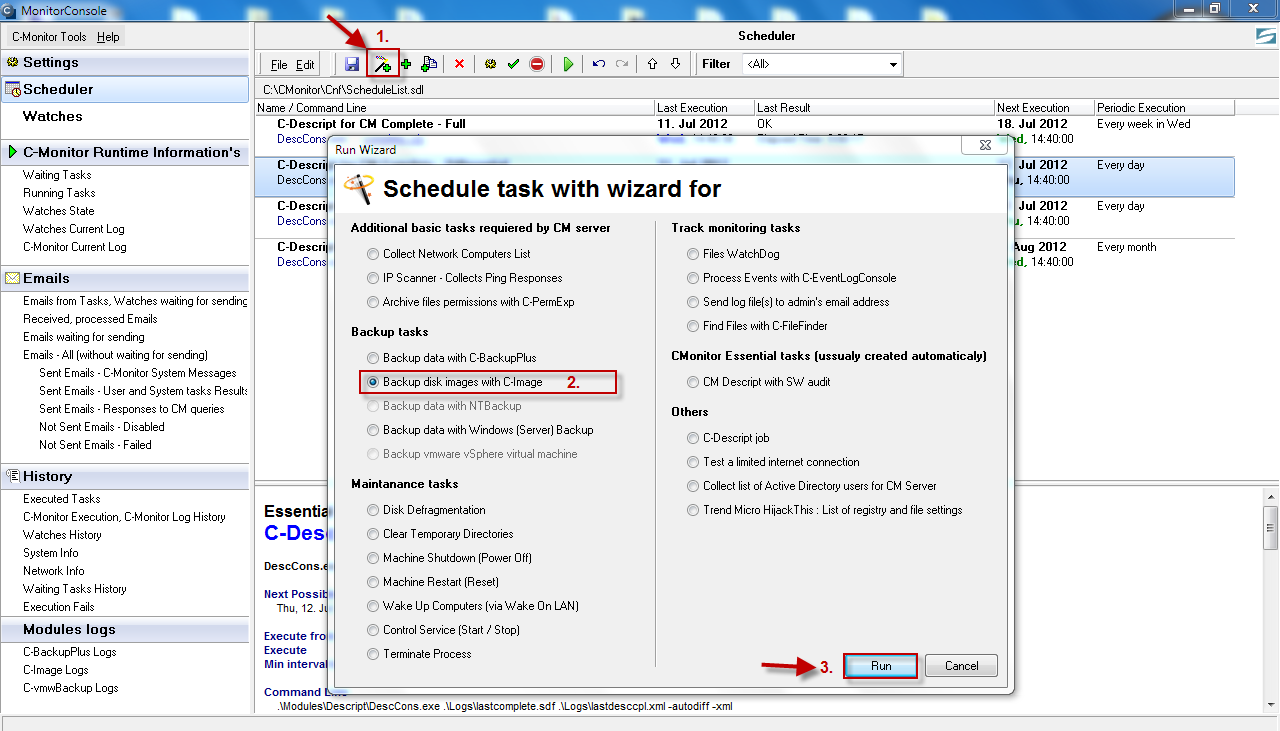The height and width of the screenshot is (731, 1280).
Task: Open Not Sent Emails - Failed
Action: [95, 445]
